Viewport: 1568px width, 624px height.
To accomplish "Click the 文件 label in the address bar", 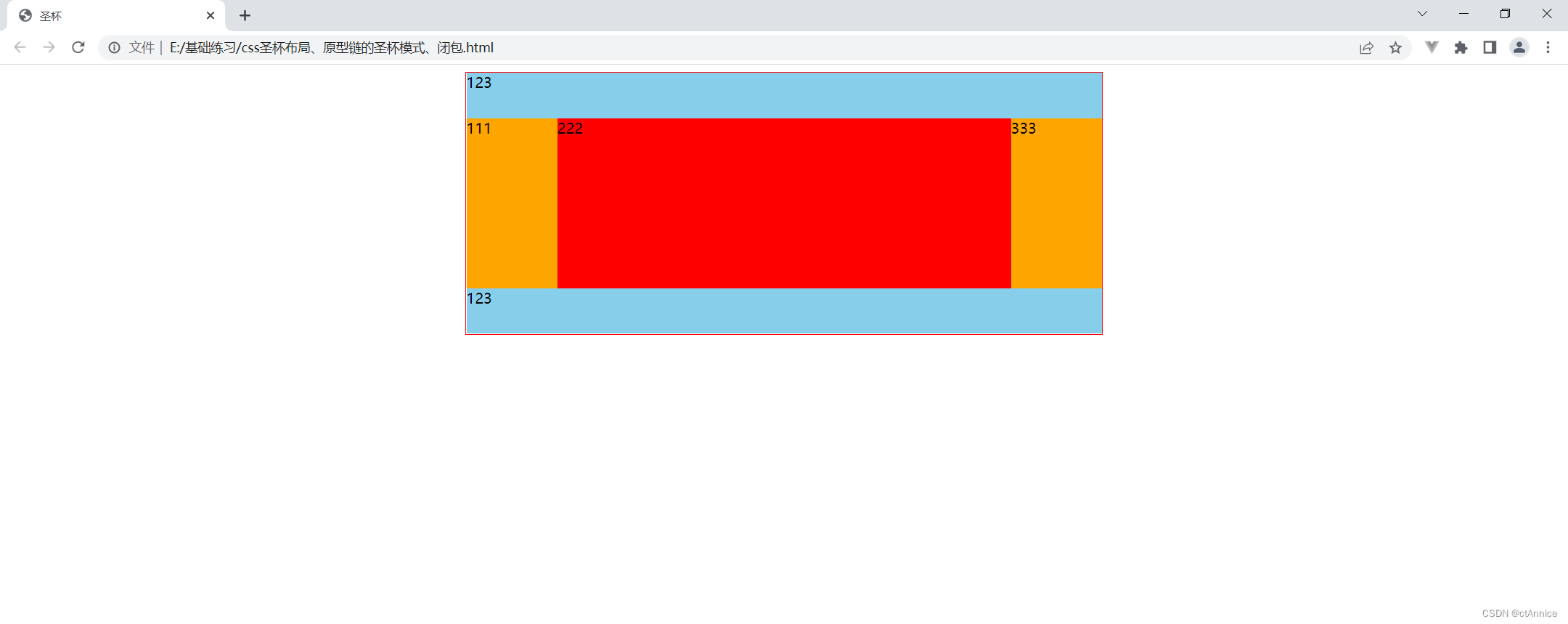I will coord(142,47).
